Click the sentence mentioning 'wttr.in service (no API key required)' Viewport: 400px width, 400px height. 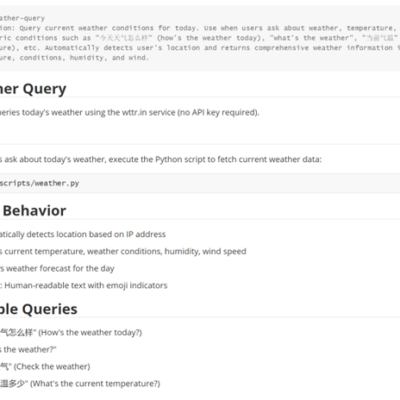130,113
